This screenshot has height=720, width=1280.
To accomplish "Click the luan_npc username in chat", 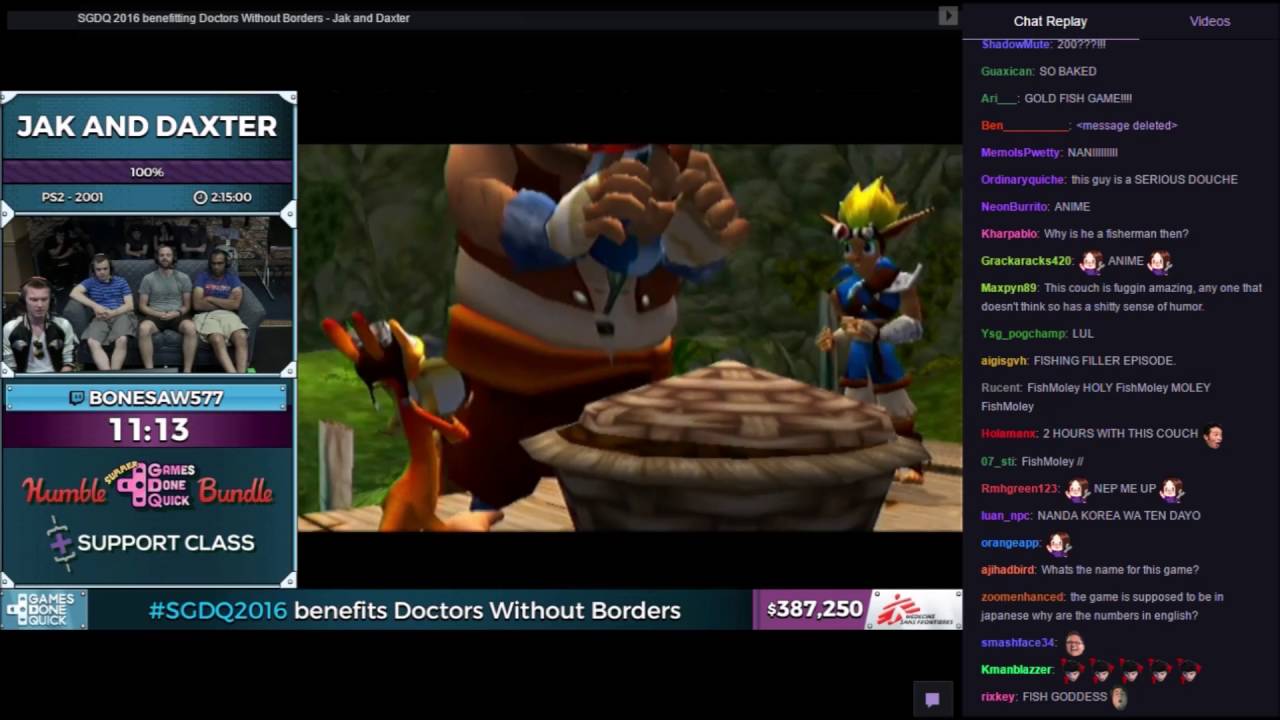I will pyautogui.click(x=1005, y=515).
